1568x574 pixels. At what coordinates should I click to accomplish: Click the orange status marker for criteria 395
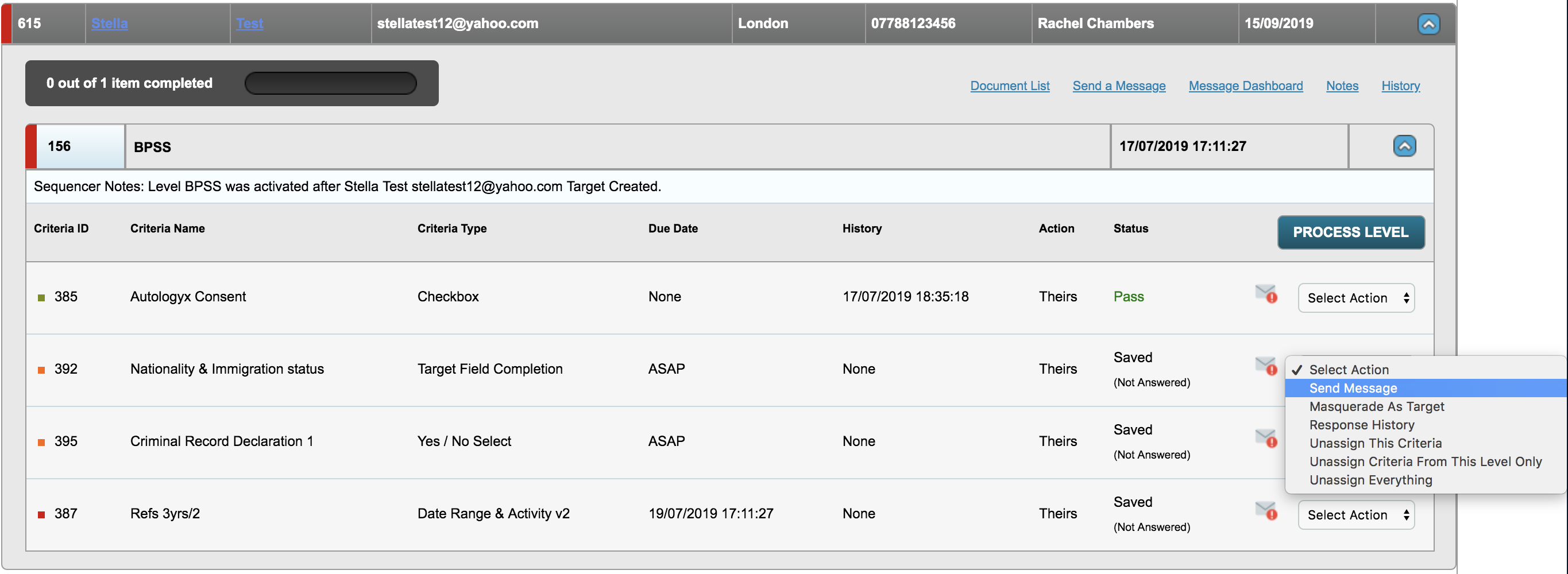41,442
